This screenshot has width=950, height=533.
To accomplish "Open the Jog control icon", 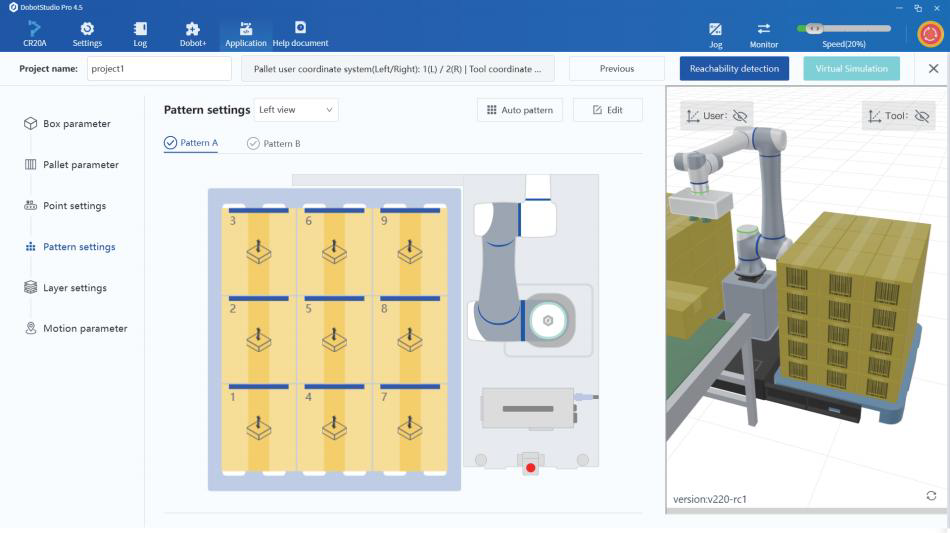I will click(715, 32).
